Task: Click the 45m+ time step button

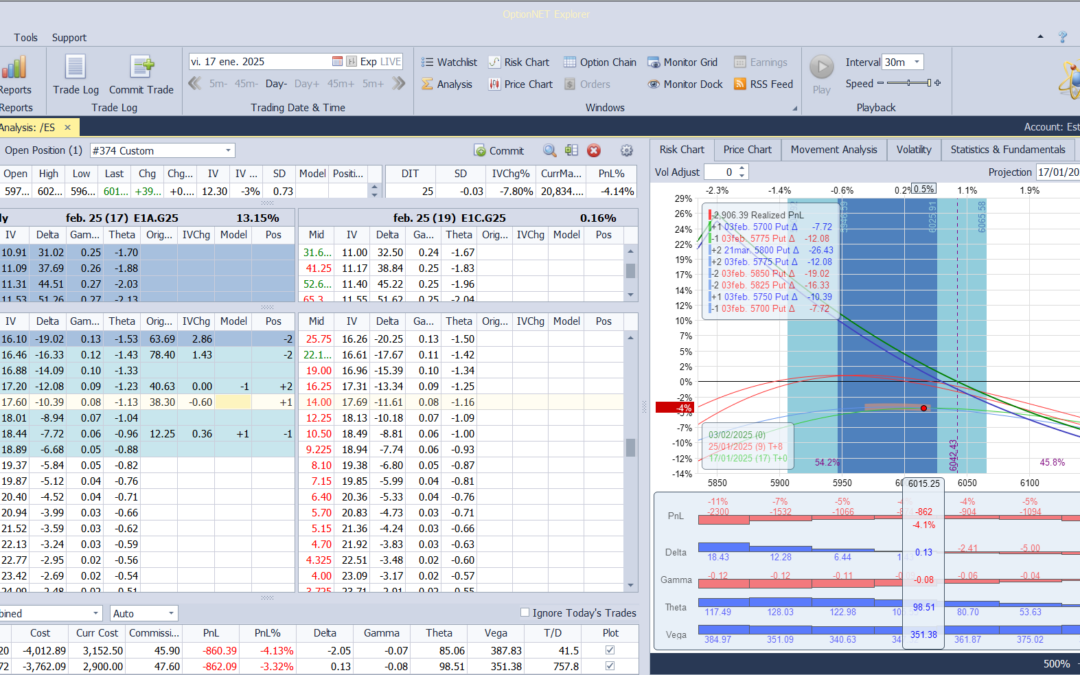Action: point(340,83)
